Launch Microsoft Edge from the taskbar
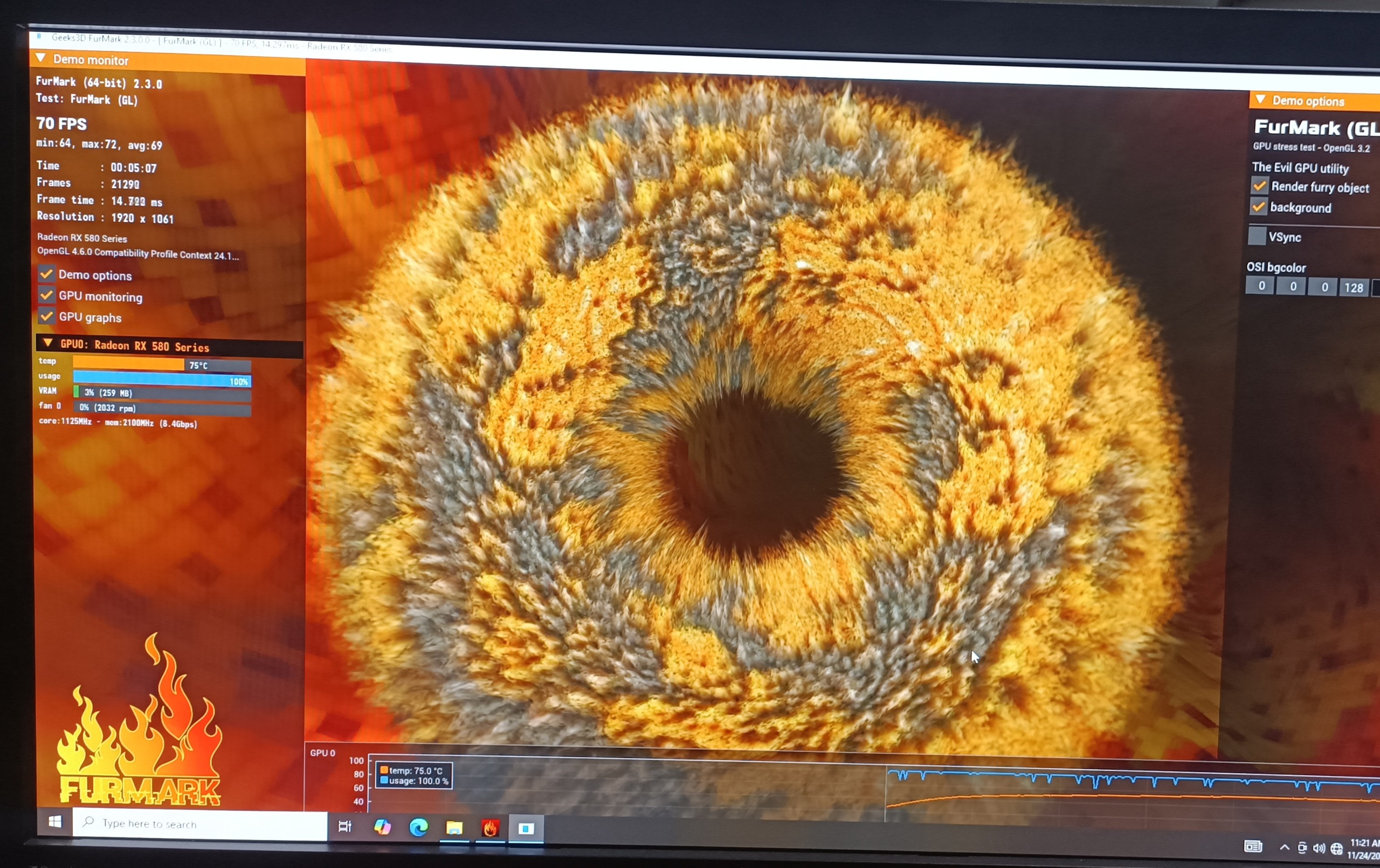 (418, 827)
